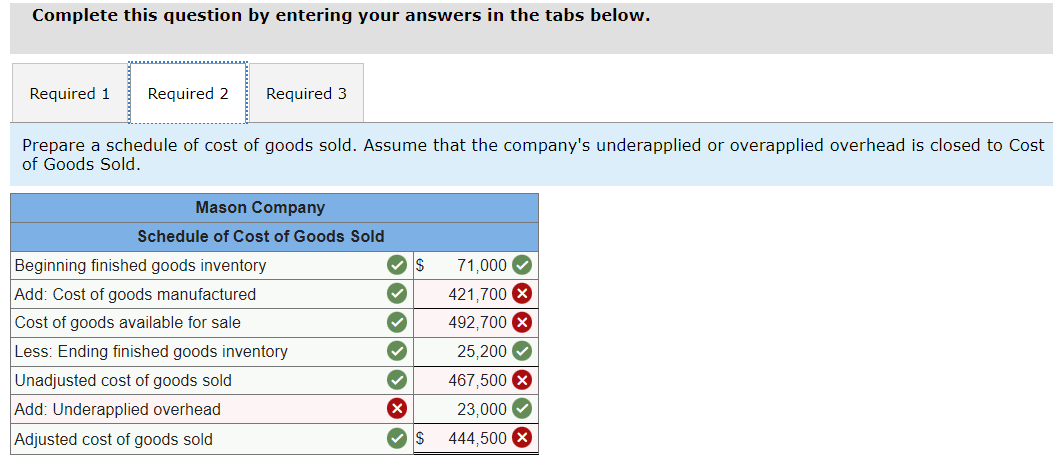
Task: Select the Unadjusted cost of goods sold label cell
Action: coord(198,381)
